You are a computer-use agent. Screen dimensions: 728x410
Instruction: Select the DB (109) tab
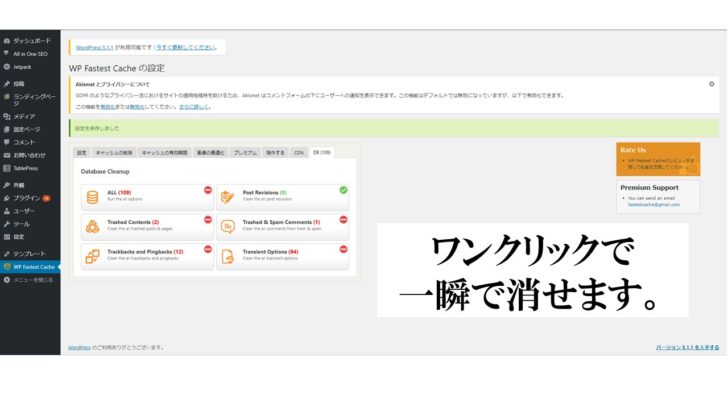(x=322, y=153)
